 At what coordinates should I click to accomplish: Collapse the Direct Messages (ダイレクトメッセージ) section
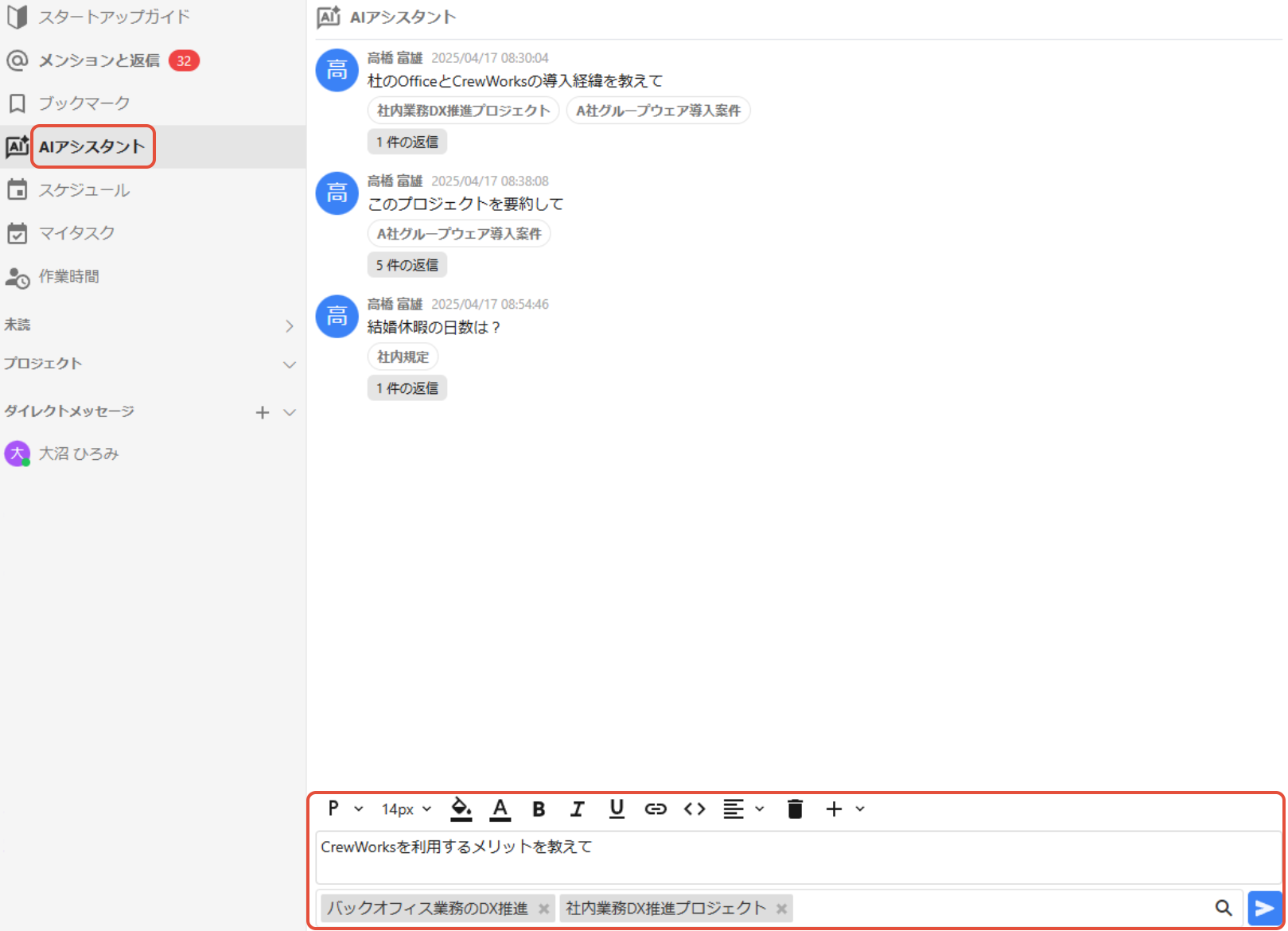[290, 412]
